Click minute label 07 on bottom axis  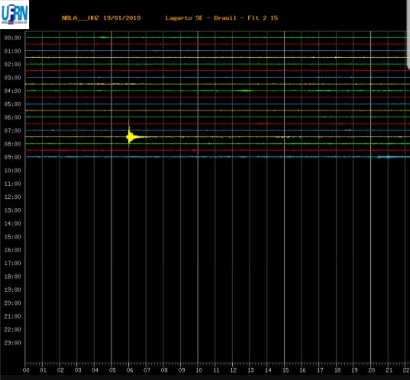[x=147, y=370]
